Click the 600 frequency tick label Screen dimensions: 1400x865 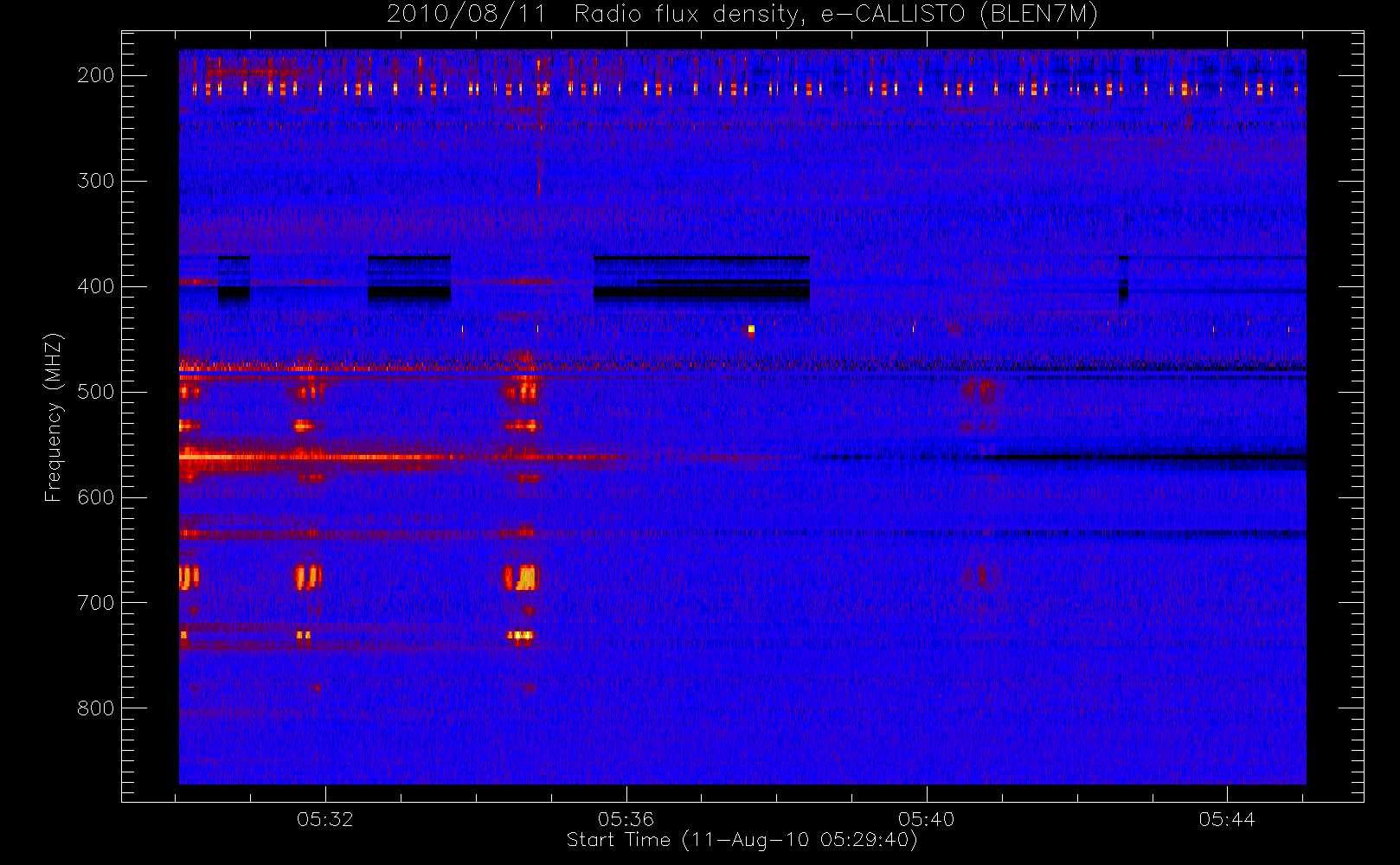coord(96,497)
